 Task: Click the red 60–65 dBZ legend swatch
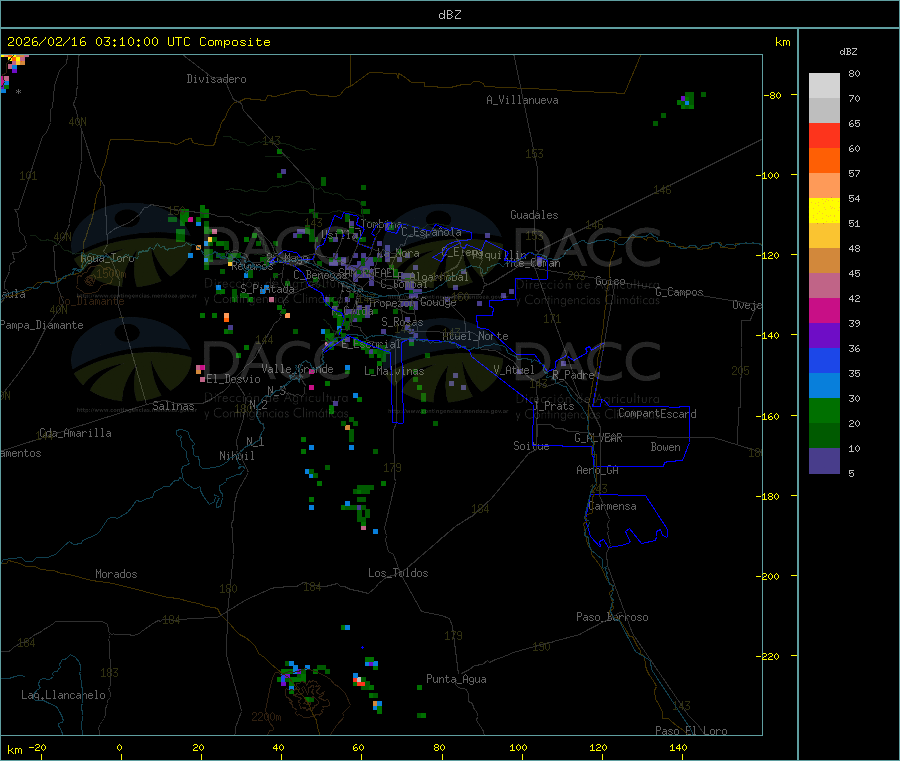pyautogui.click(x=824, y=135)
